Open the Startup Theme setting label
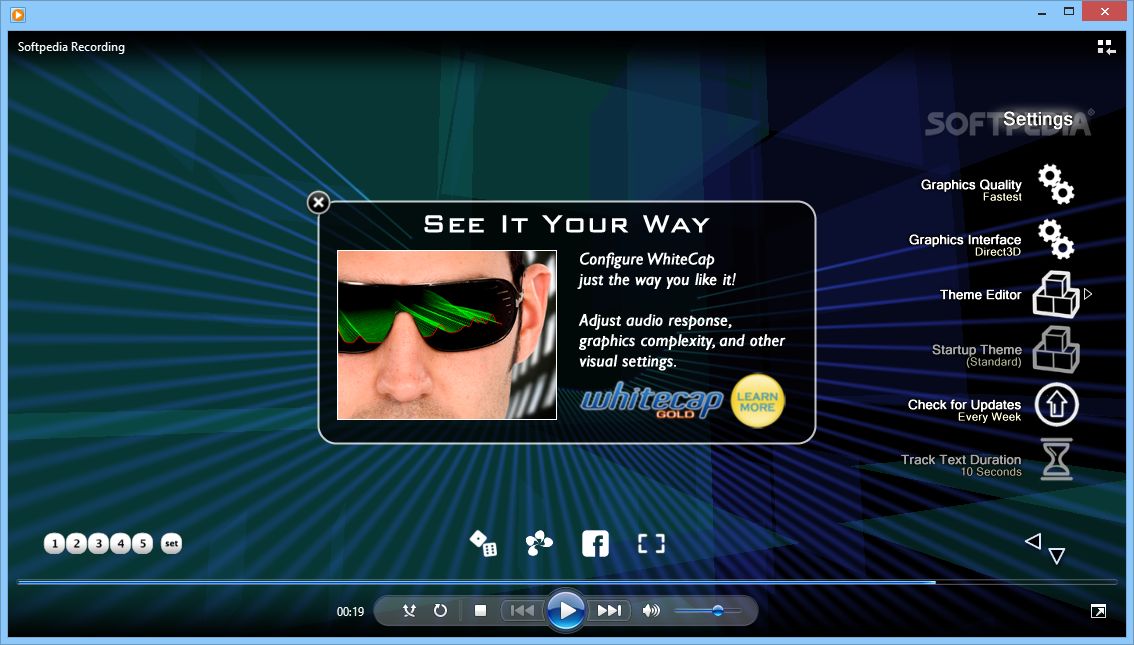Image resolution: width=1134 pixels, height=645 pixels. [976, 349]
